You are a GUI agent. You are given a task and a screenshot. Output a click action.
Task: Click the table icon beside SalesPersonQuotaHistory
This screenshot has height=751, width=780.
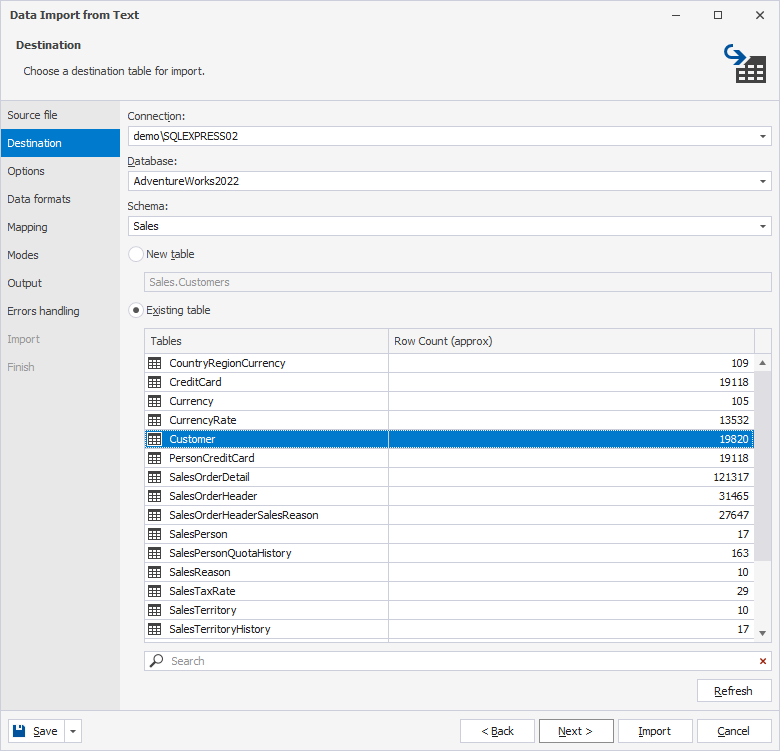click(155, 553)
